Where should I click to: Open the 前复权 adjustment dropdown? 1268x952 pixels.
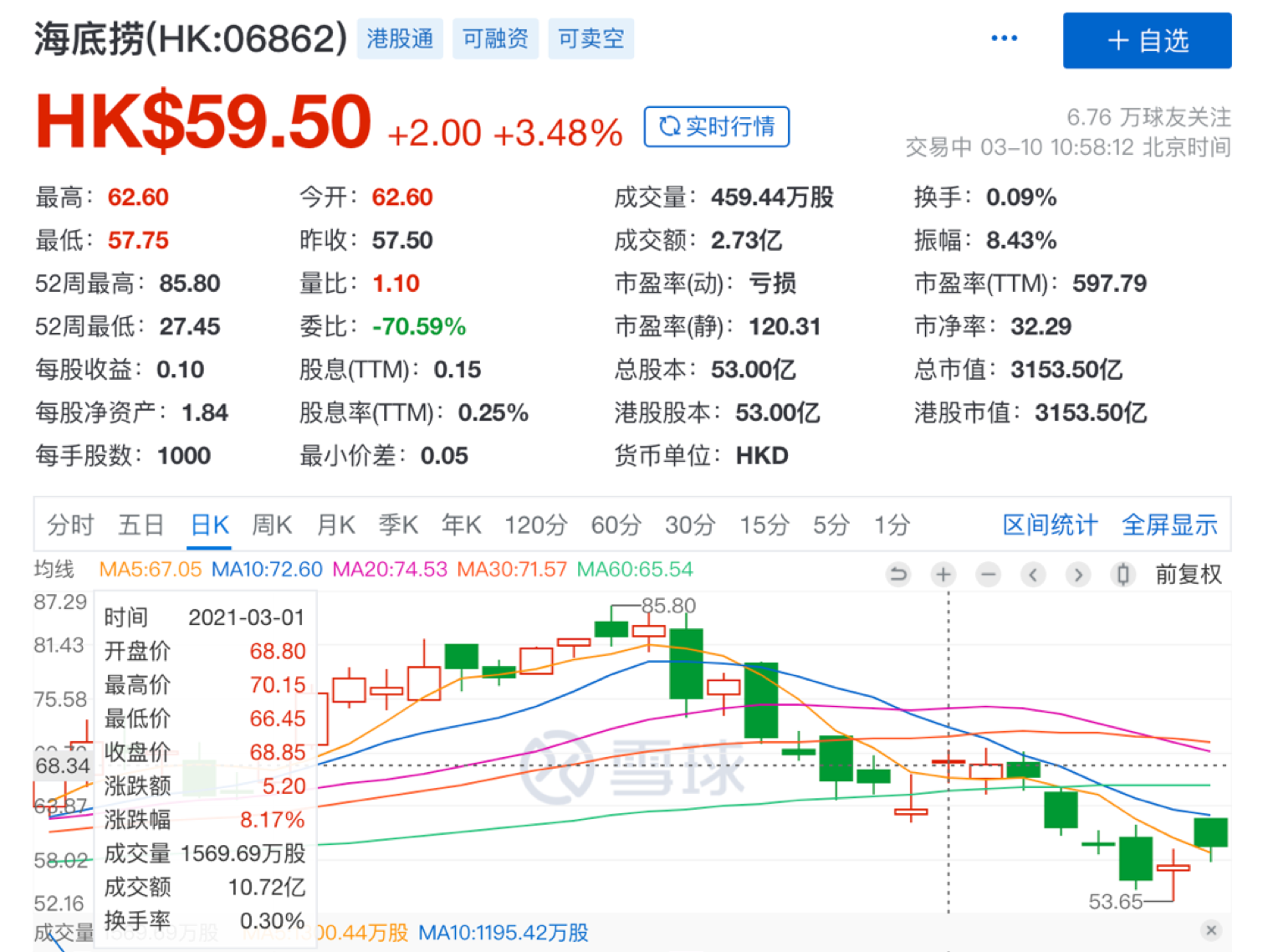tap(1189, 575)
